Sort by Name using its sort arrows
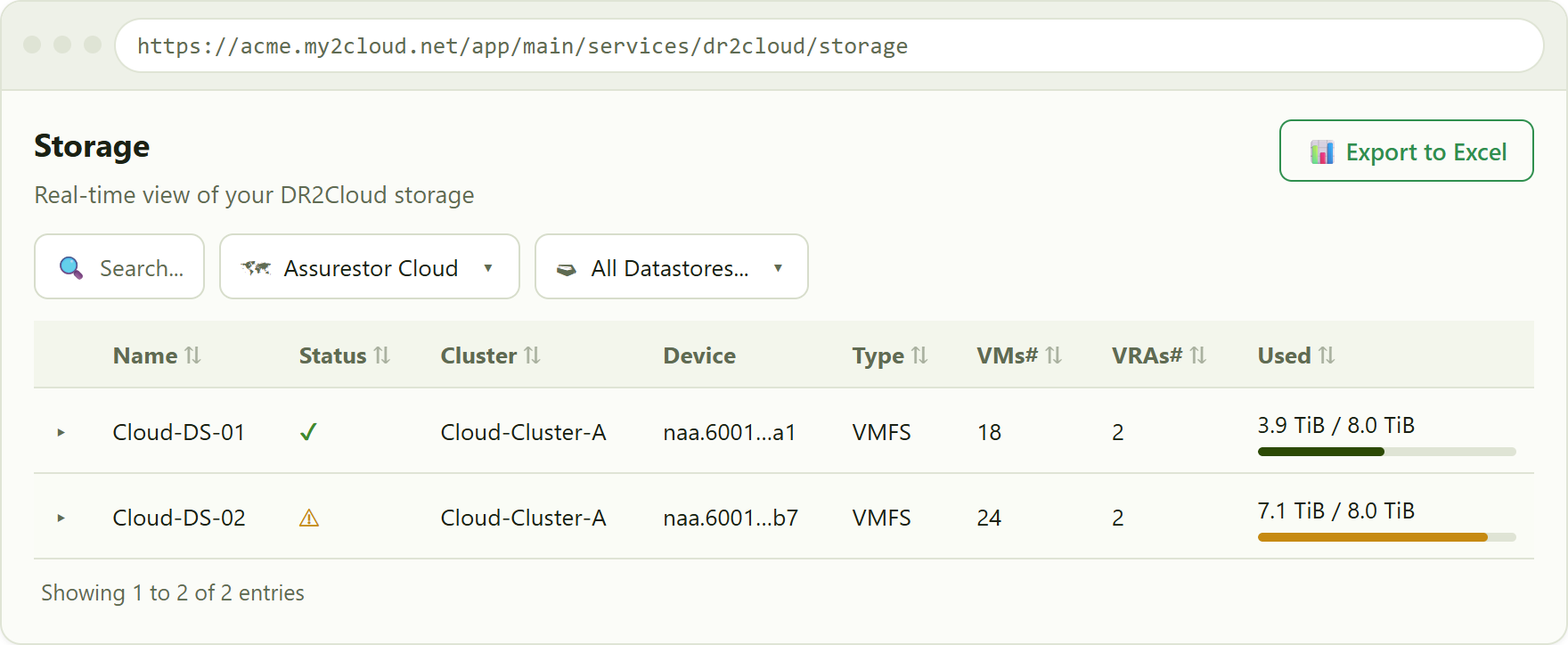1568x645 pixels. [x=192, y=355]
